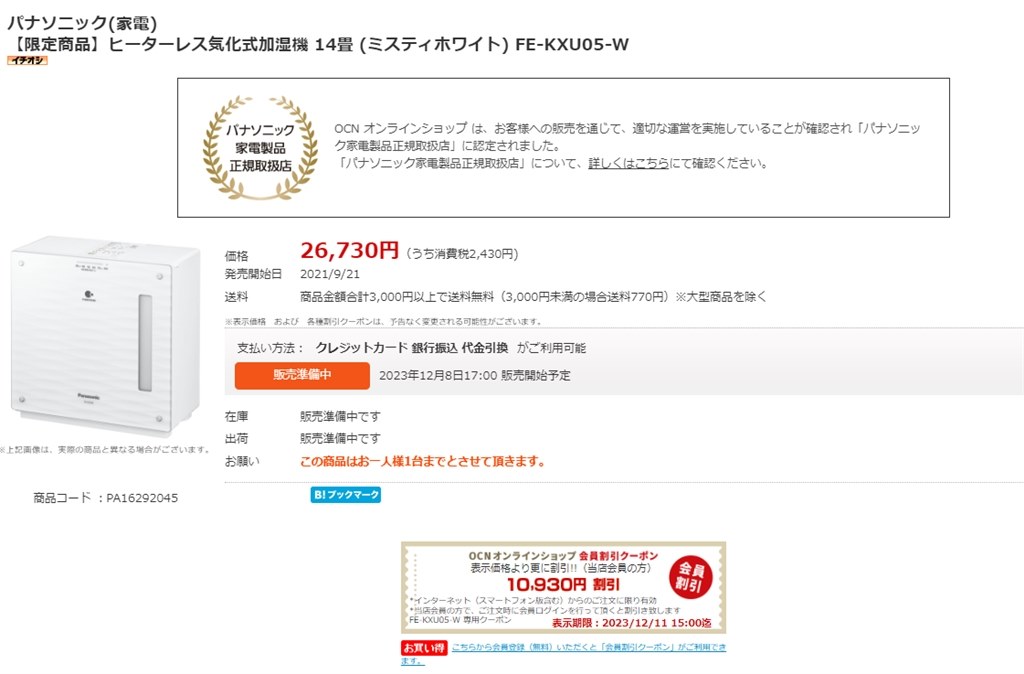Click the orange 販売準備中 button

pyautogui.click(x=302, y=375)
